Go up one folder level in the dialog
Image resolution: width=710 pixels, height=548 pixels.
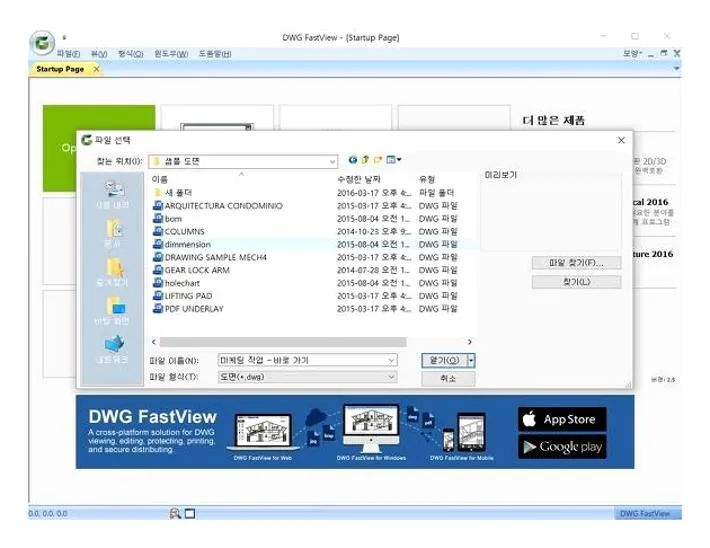pyautogui.click(x=365, y=160)
